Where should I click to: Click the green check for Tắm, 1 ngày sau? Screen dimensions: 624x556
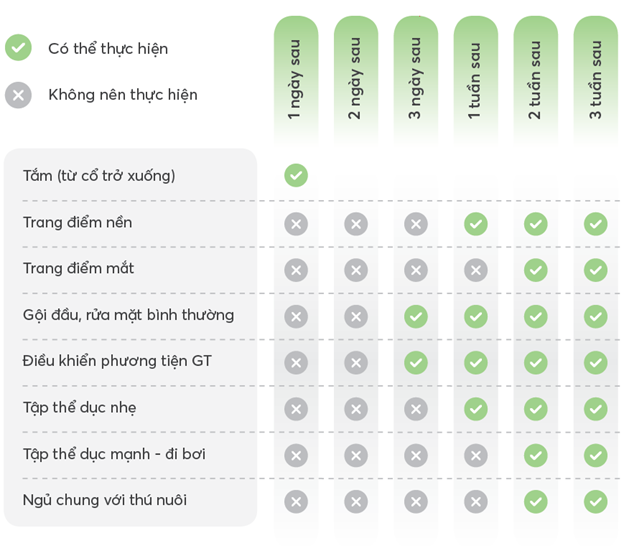(296, 176)
